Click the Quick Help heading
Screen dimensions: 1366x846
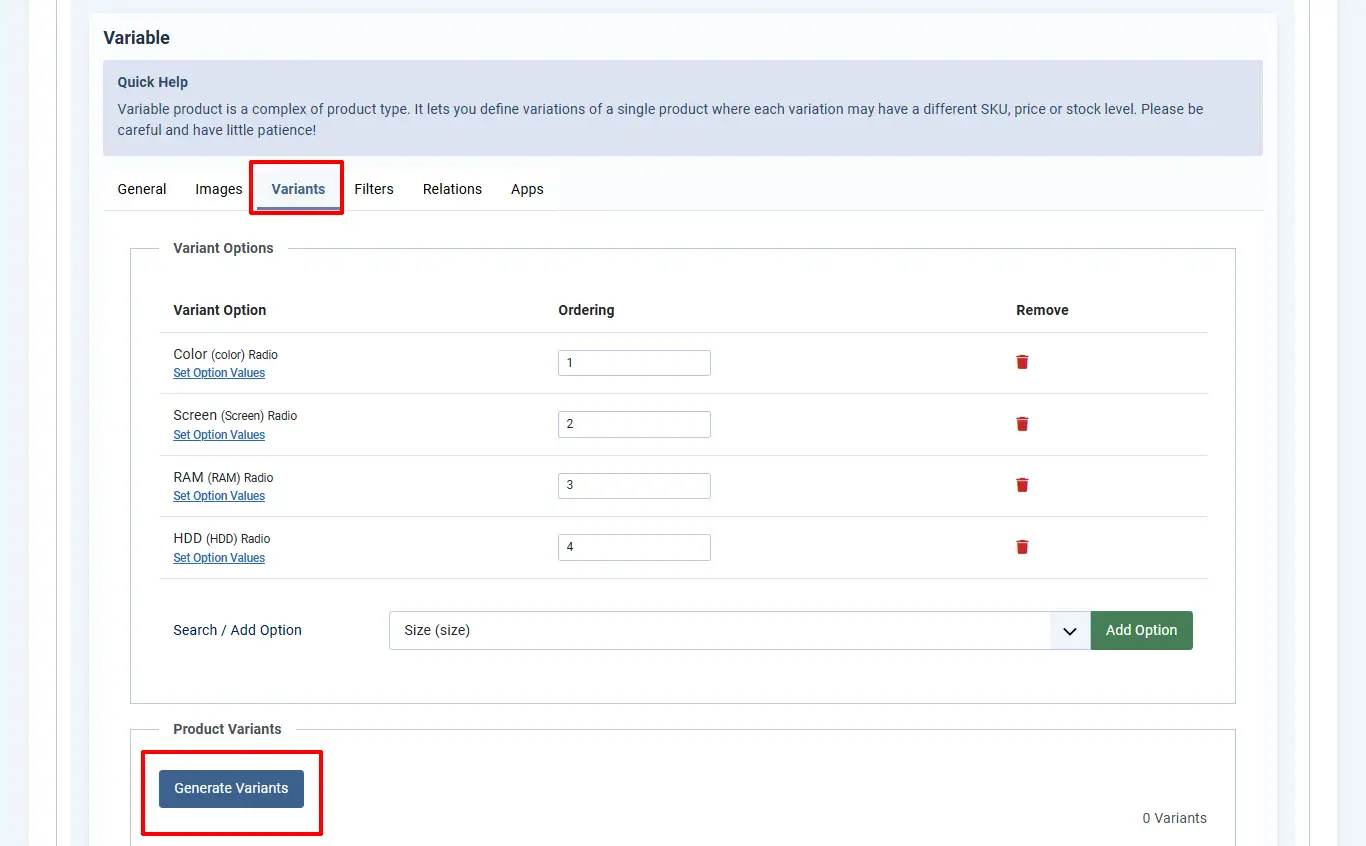(153, 82)
